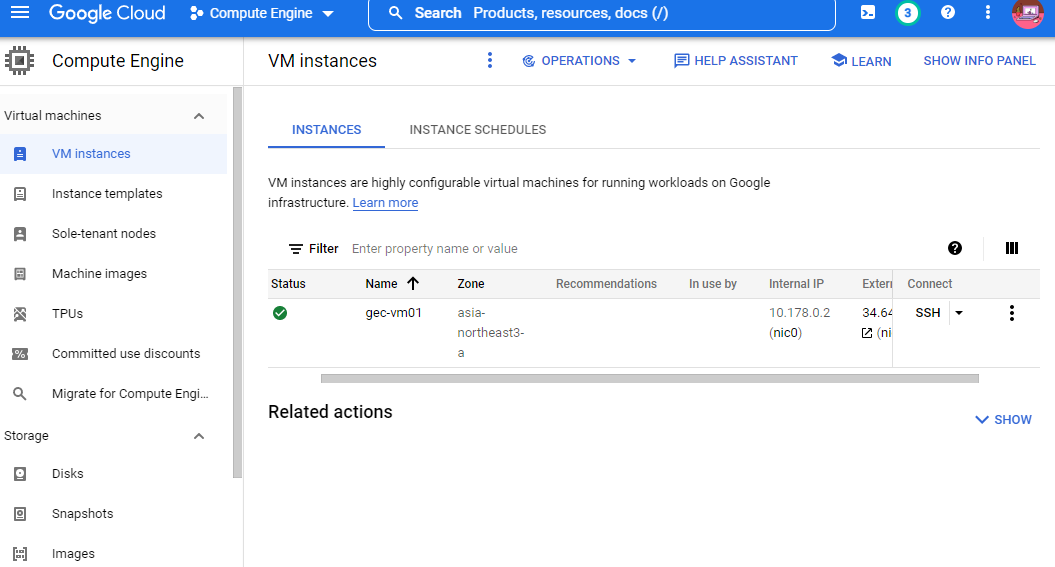The height and width of the screenshot is (567, 1055).
Task: Open the Compute Engine project dropdown
Action: tap(262, 13)
